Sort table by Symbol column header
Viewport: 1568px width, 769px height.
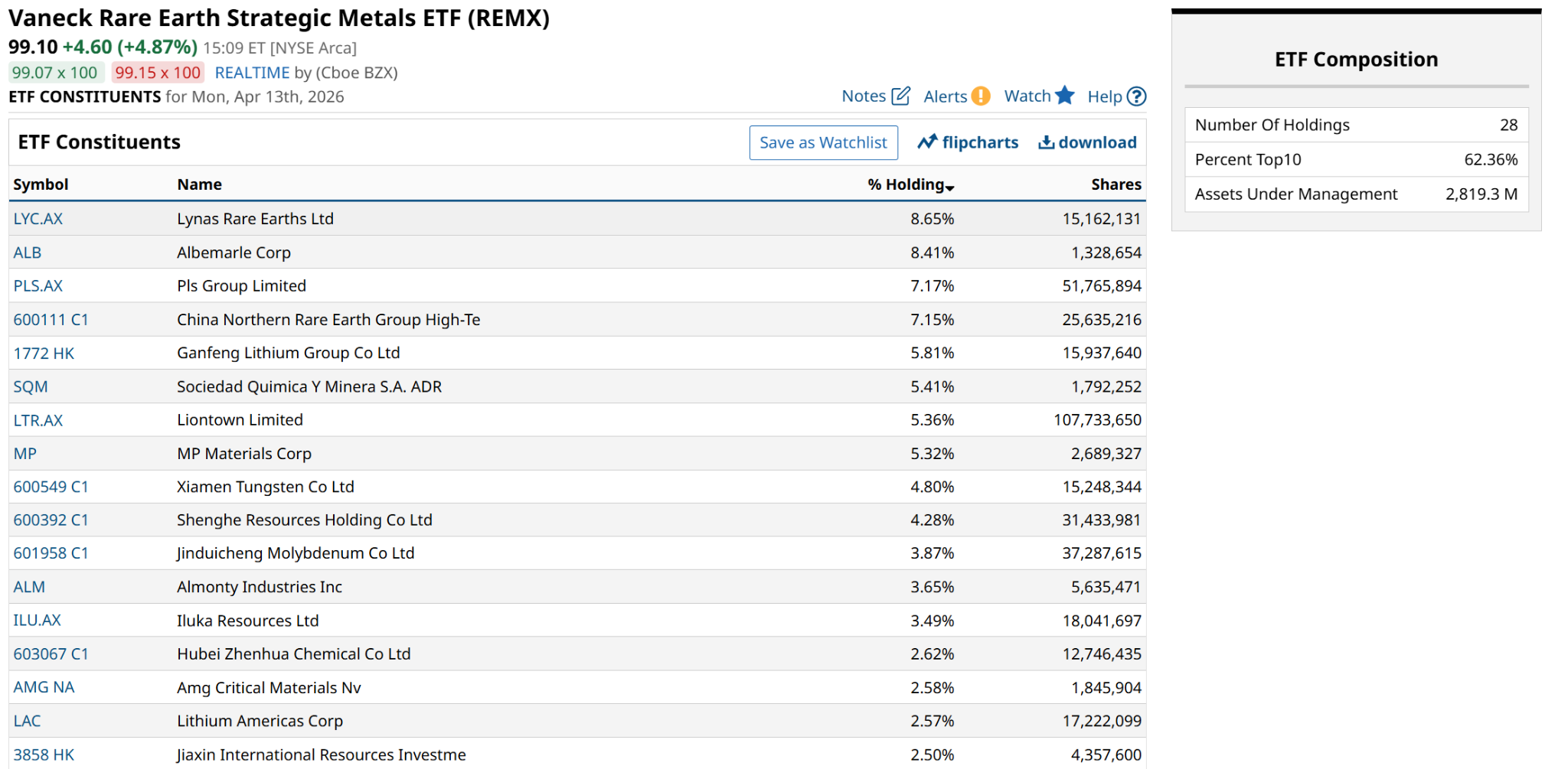pos(41,184)
